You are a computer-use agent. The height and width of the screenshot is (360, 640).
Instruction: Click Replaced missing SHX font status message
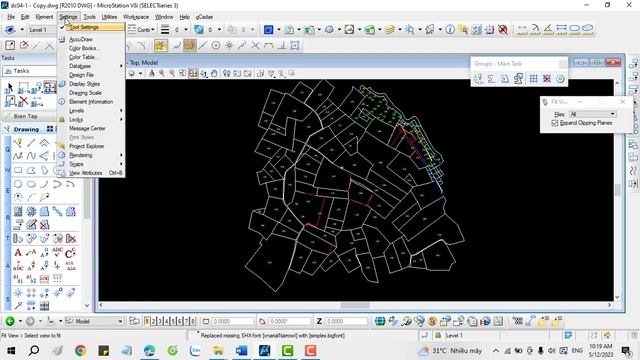point(273,336)
